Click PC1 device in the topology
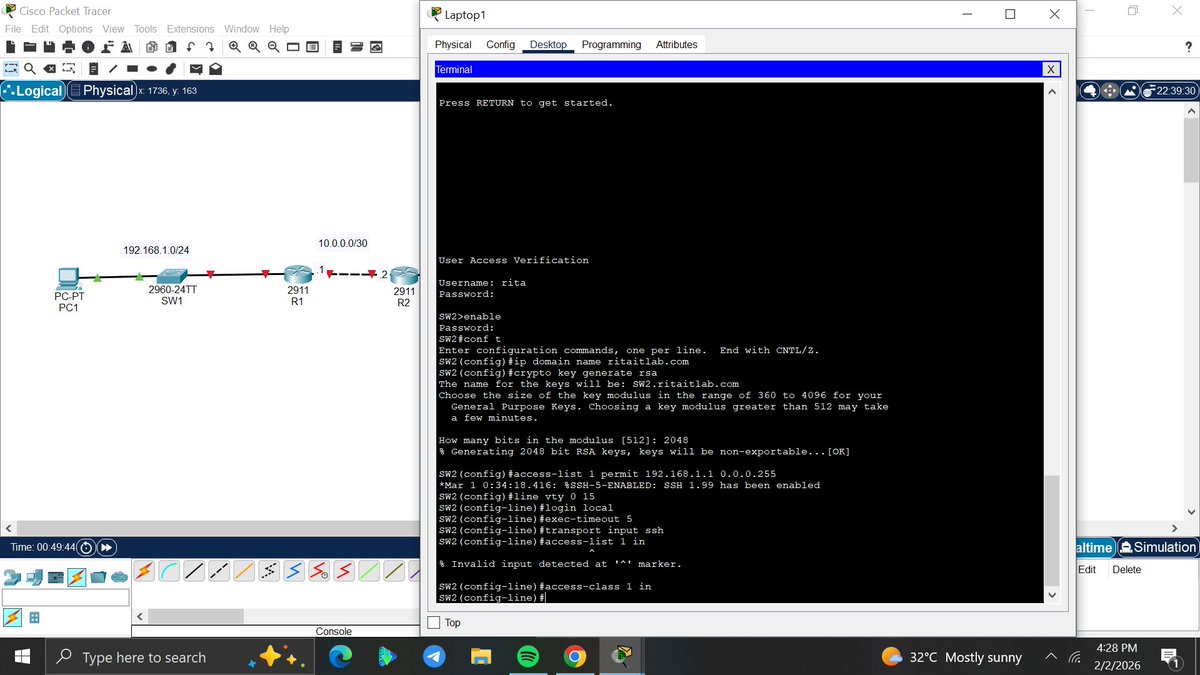The height and width of the screenshot is (675, 1200). [68, 276]
